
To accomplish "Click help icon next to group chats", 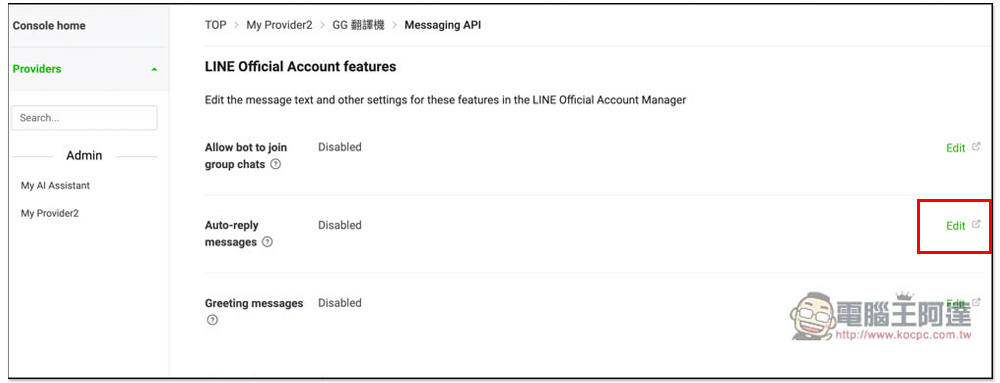I will click(276, 164).
